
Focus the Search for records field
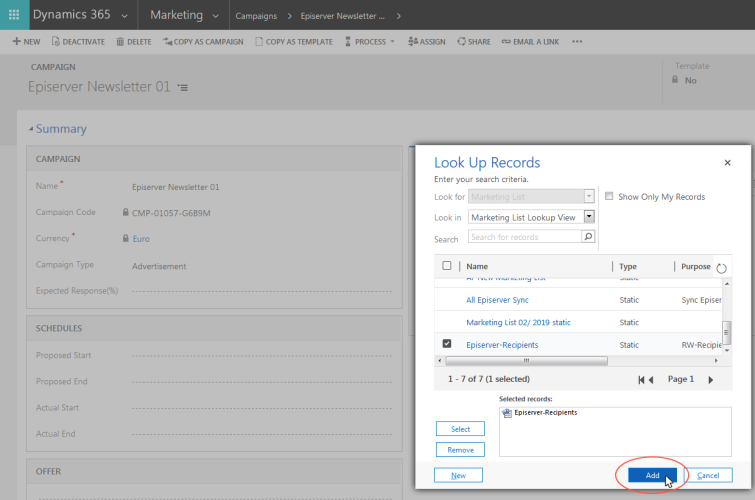click(x=524, y=237)
